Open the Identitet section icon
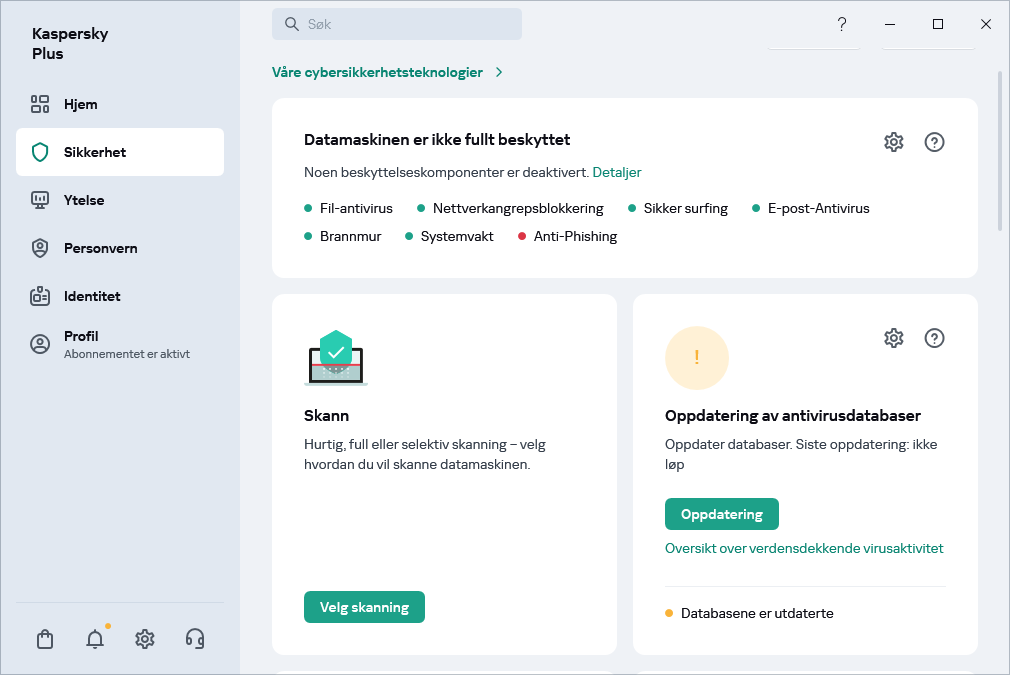The image size is (1010, 675). pos(40,296)
